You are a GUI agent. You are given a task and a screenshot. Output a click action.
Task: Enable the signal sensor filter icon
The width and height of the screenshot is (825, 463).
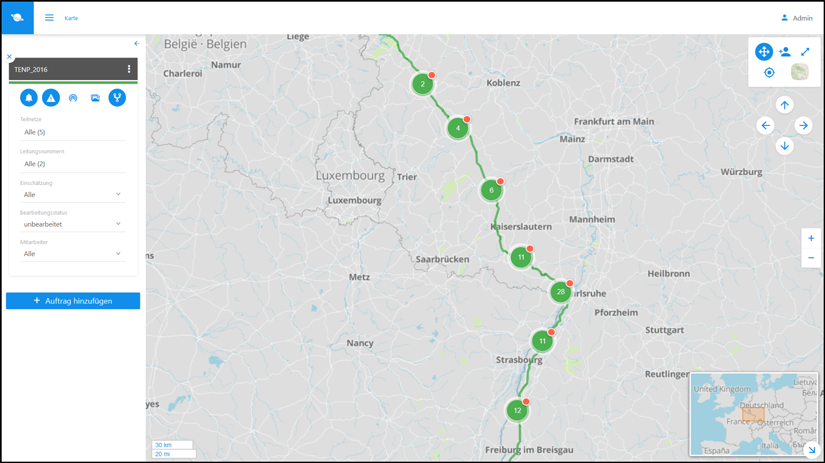[73, 98]
